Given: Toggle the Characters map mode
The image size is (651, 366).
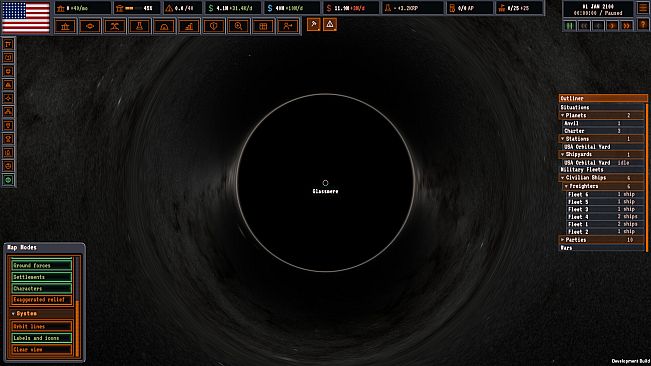Looking at the screenshot, I should coord(42,288).
